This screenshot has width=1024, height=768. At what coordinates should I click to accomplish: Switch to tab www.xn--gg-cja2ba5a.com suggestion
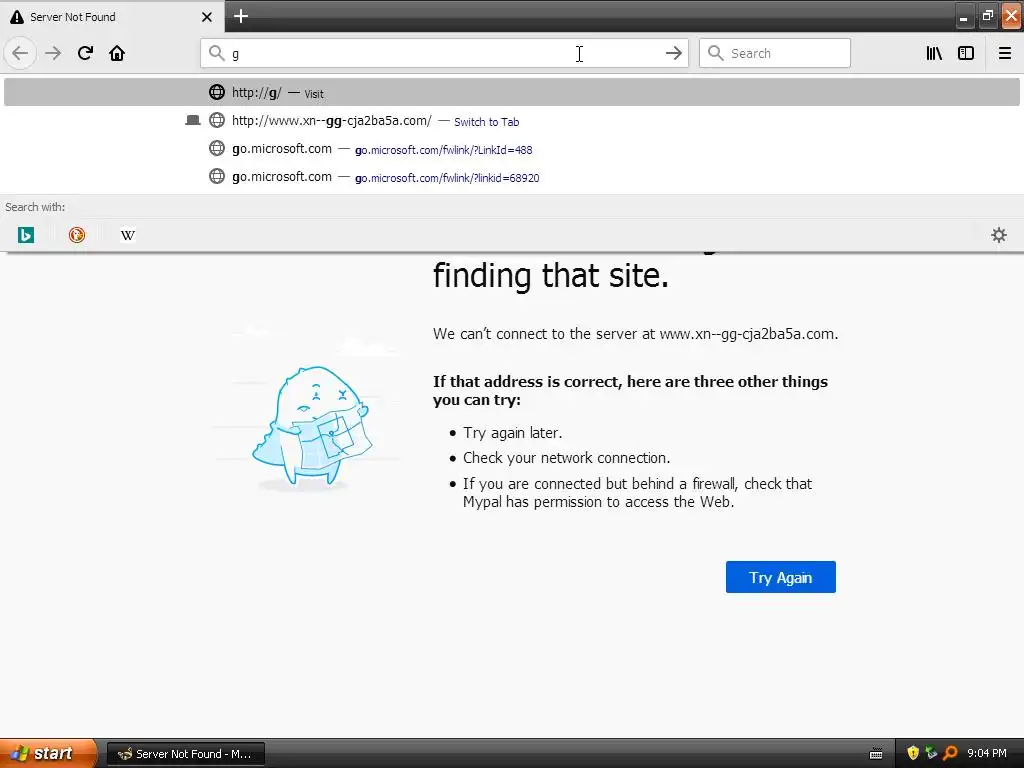click(x=511, y=120)
